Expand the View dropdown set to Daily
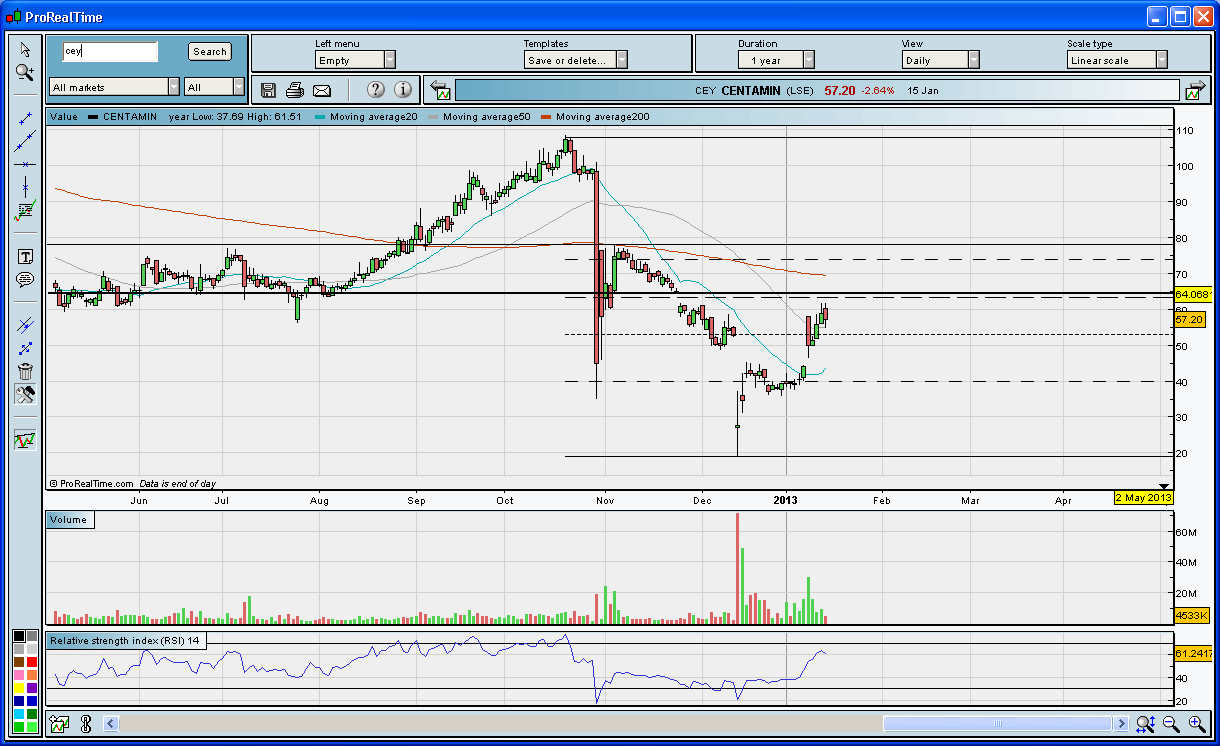The height and width of the screenshot is (746, 1220). 939,60
